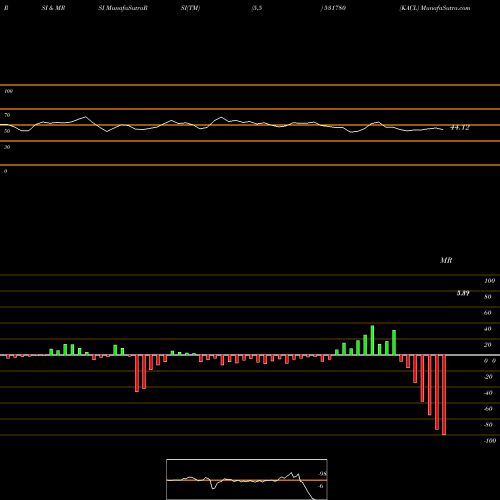The width and height of the screenshot is (500, 500).
Task: Click the 40 label on MR axis
Action: pyautogui.click(x=488, y=329)
